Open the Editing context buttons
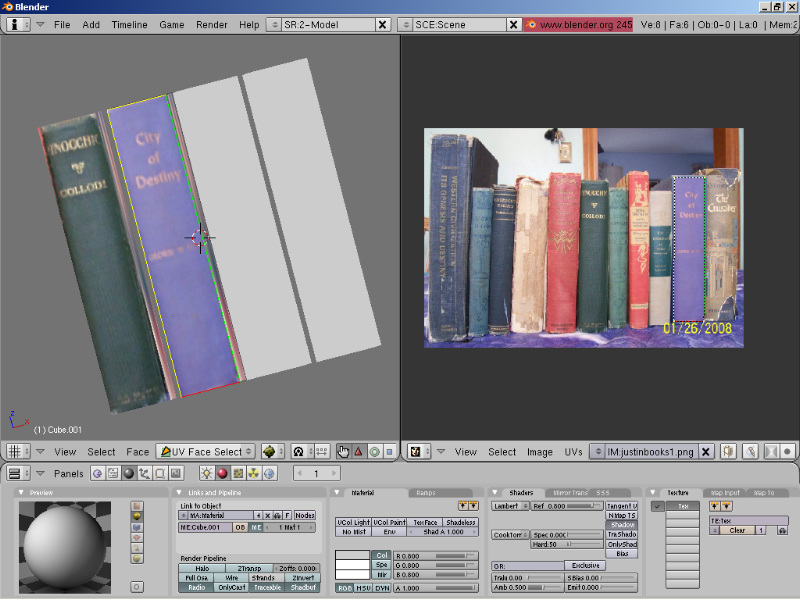800x600 pixels. click(x=160, y=473)
